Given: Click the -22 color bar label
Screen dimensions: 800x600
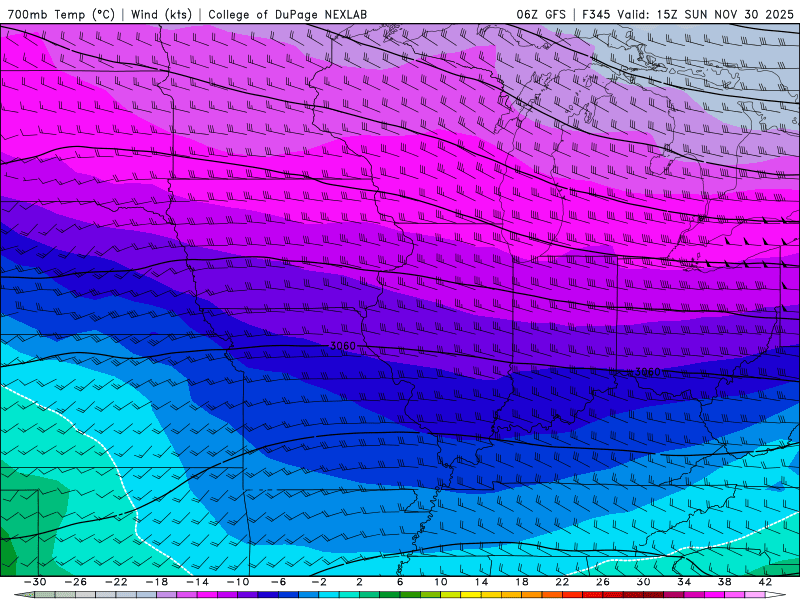Looking at the screenshot, I should [116, 582].
